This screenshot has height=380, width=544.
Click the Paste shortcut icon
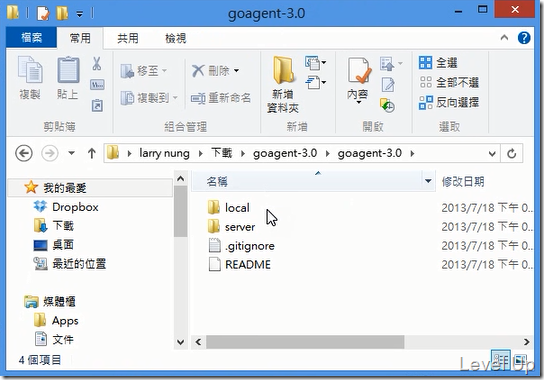click(97, 105)
